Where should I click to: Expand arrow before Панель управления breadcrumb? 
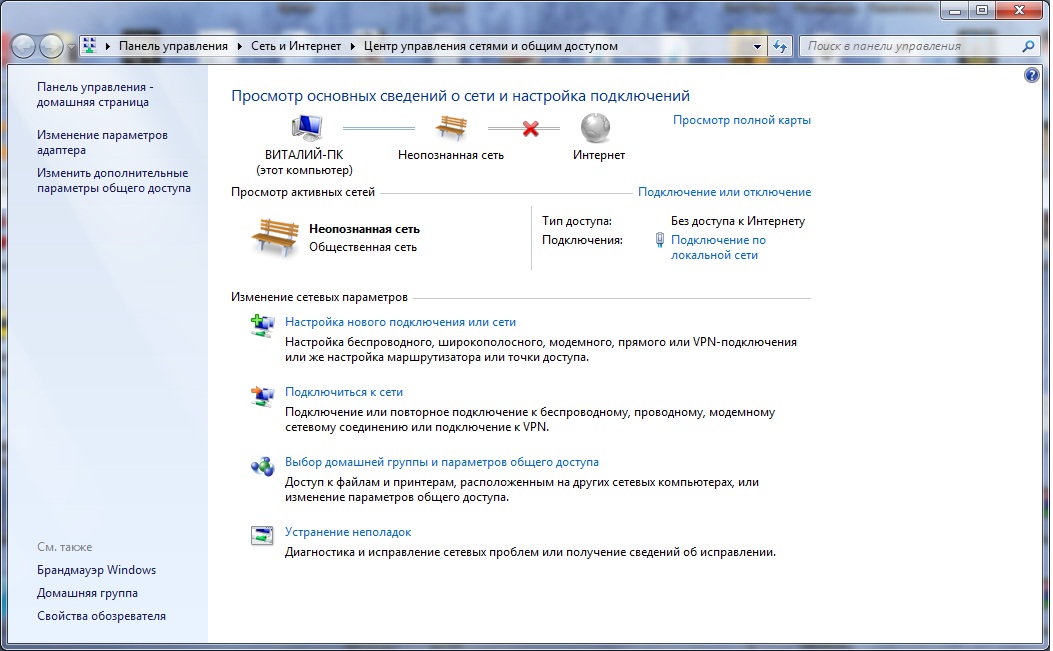[x=107, y=46]
